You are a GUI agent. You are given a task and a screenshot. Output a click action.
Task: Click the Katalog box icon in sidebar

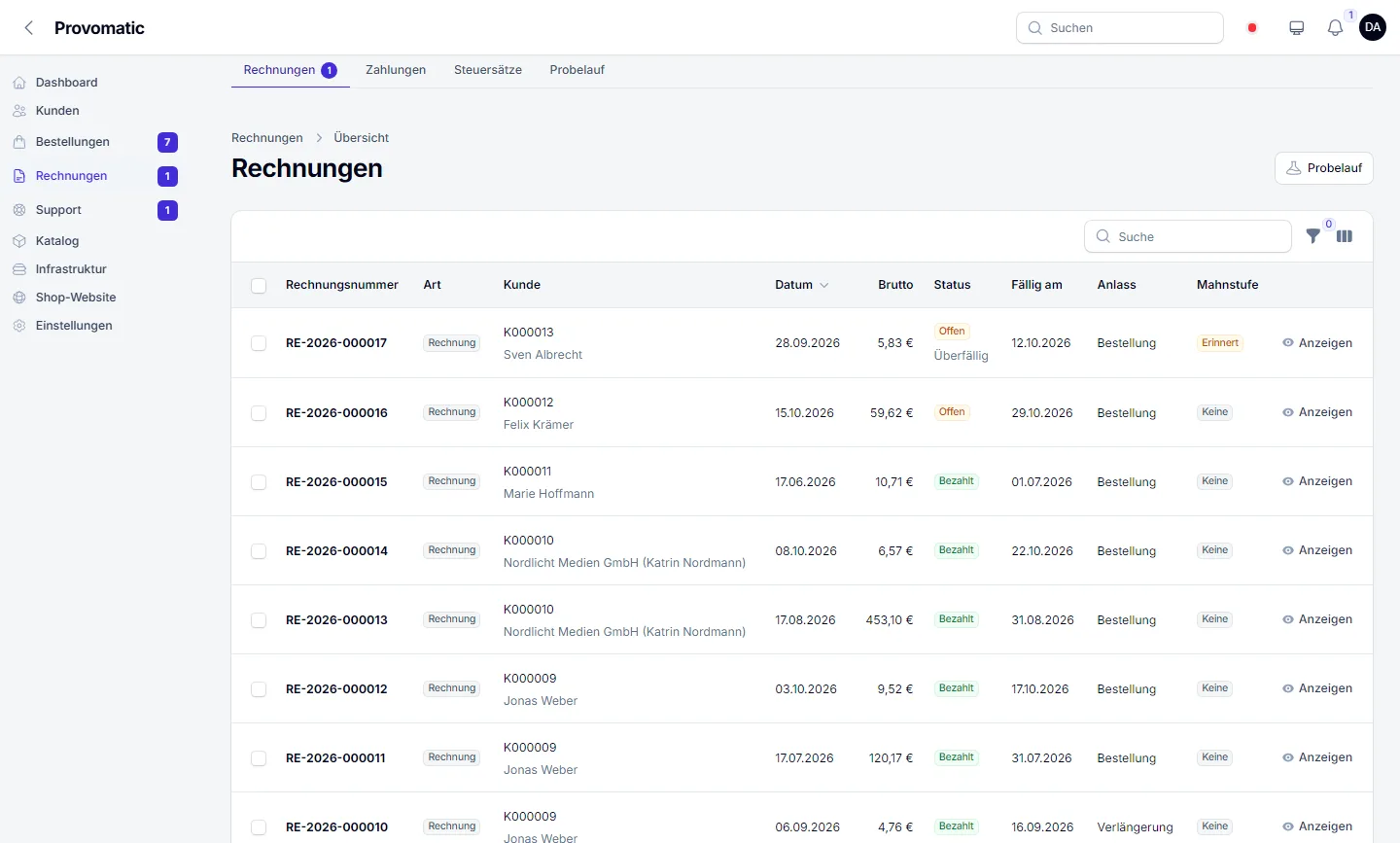tap(19, 241)
